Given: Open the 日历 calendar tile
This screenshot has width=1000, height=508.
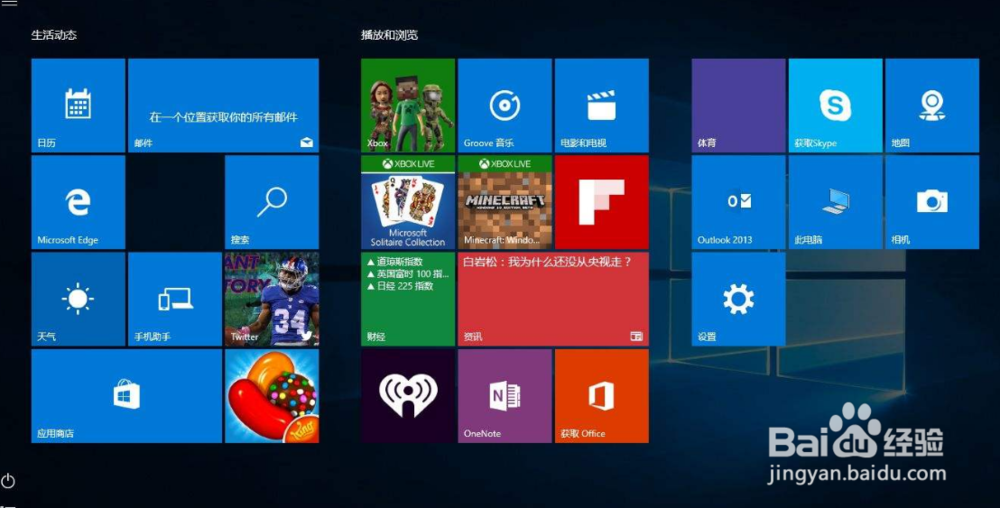Looking at the screenshot, I should 78,105.
